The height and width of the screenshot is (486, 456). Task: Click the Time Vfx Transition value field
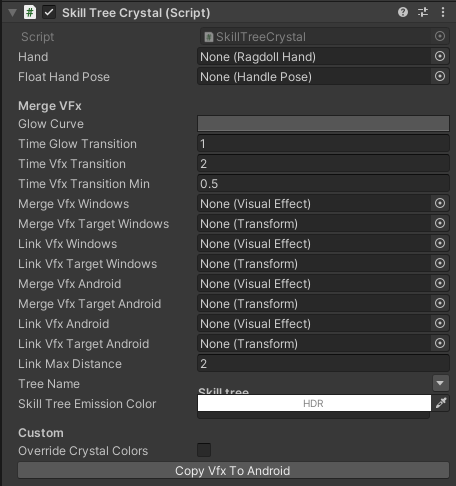[323, 164]
